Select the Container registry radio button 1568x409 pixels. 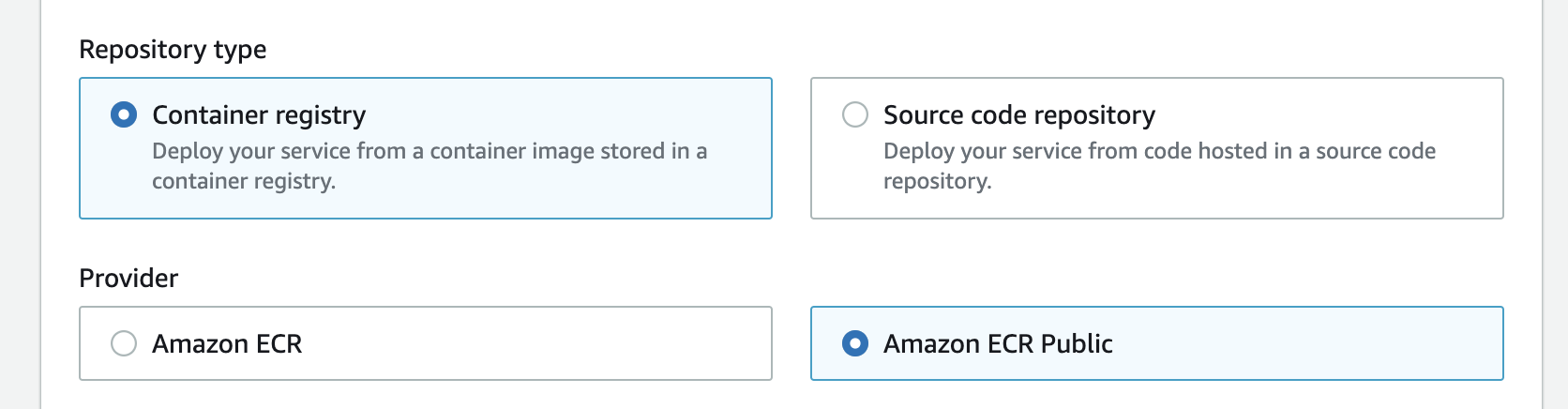pos(124,114)
